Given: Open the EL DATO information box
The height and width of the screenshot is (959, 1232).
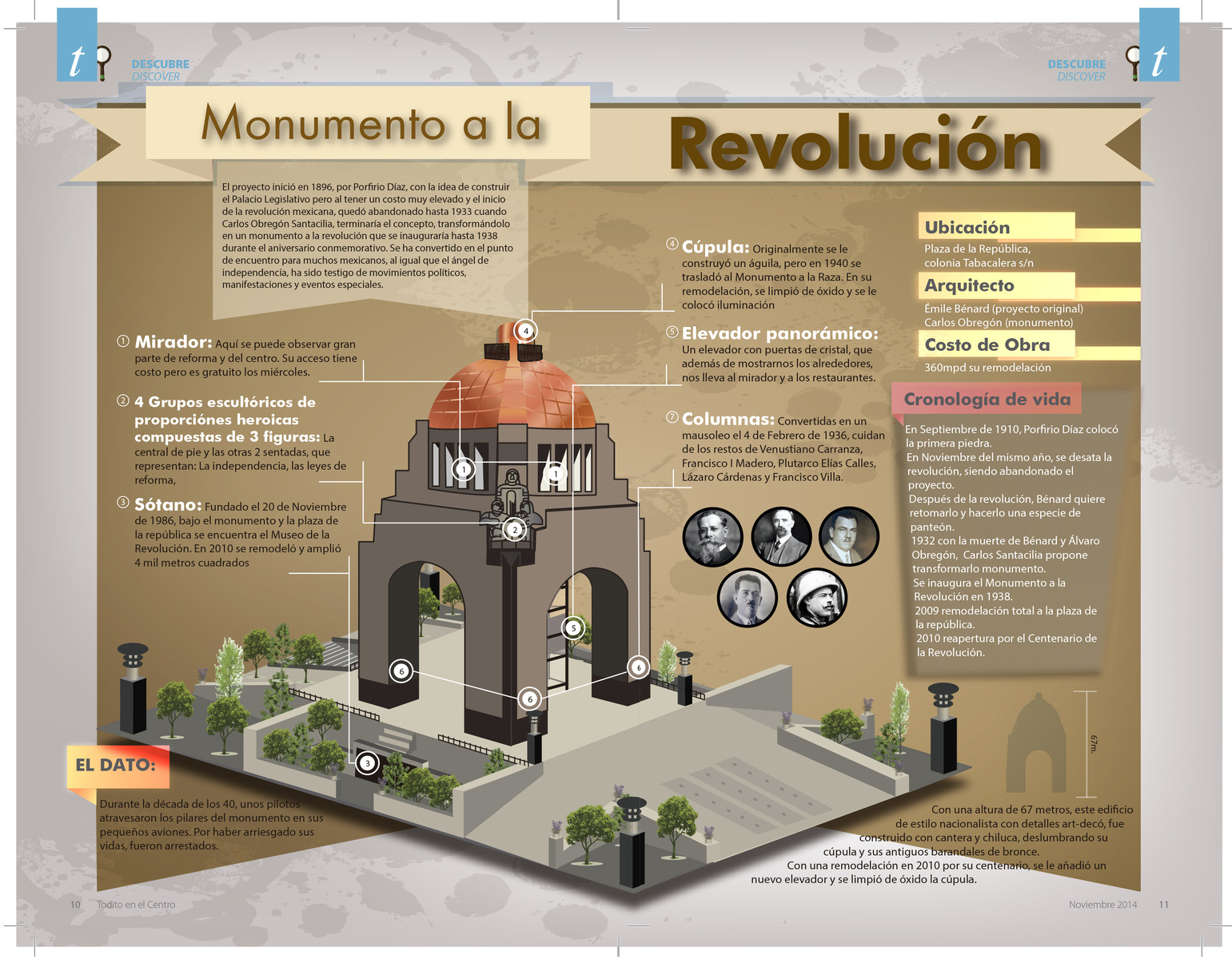Looking at the screenshot, I should [114, 765].
